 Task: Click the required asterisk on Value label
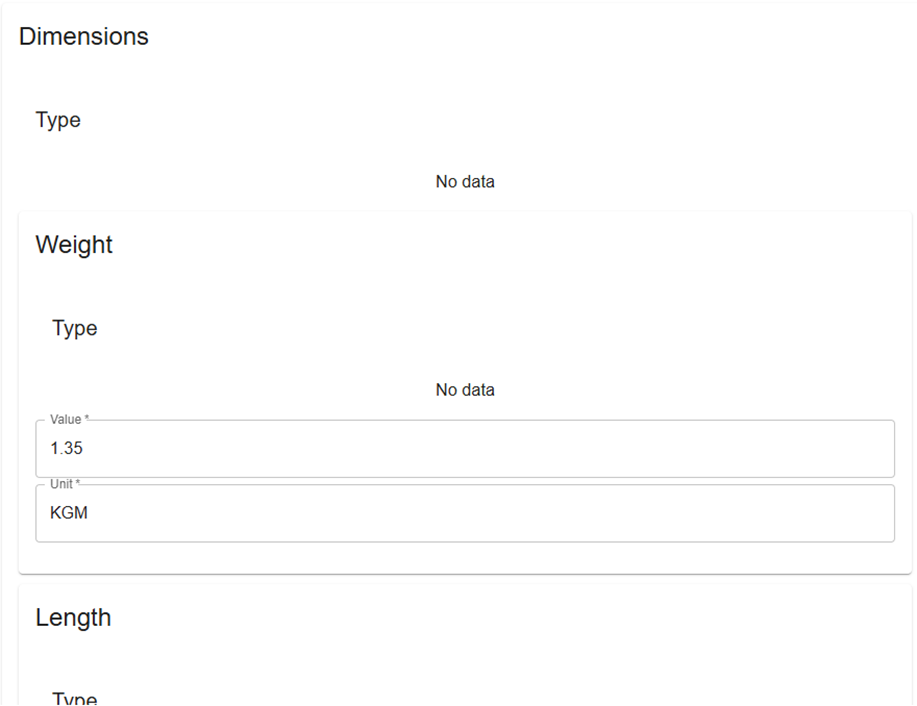87,420
